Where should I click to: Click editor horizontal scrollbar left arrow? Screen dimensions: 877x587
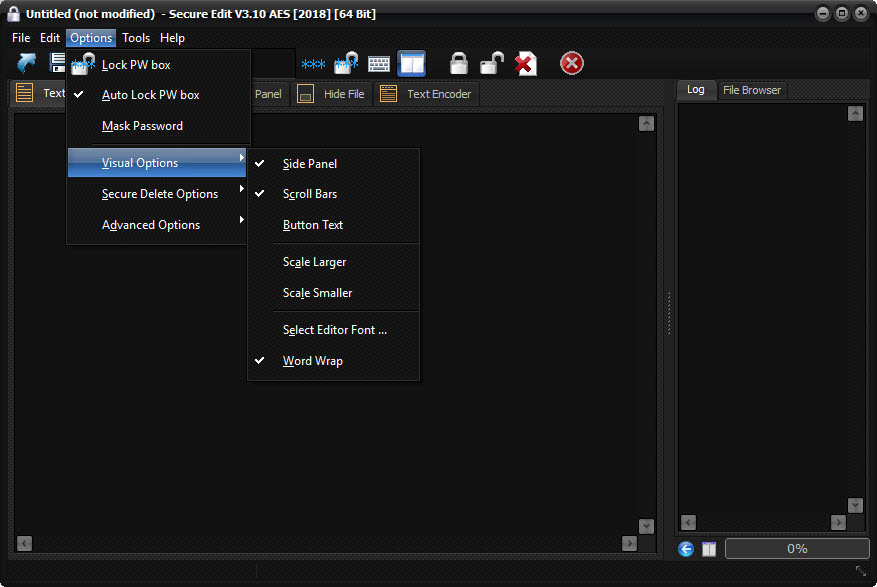click(x=24, y=543)
